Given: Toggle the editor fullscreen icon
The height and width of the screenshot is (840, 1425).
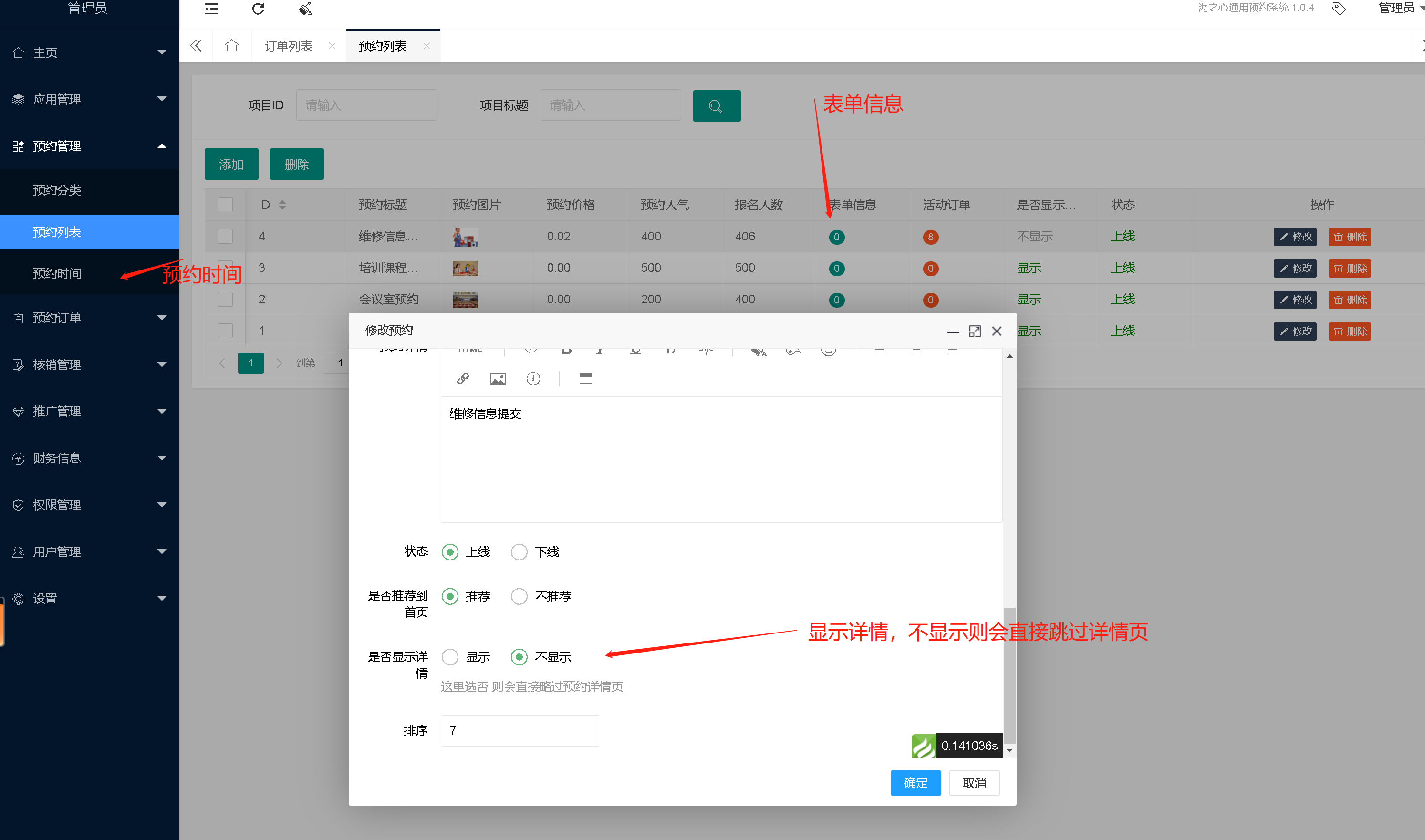Looking at the screenshot, I should click(586, 379).
